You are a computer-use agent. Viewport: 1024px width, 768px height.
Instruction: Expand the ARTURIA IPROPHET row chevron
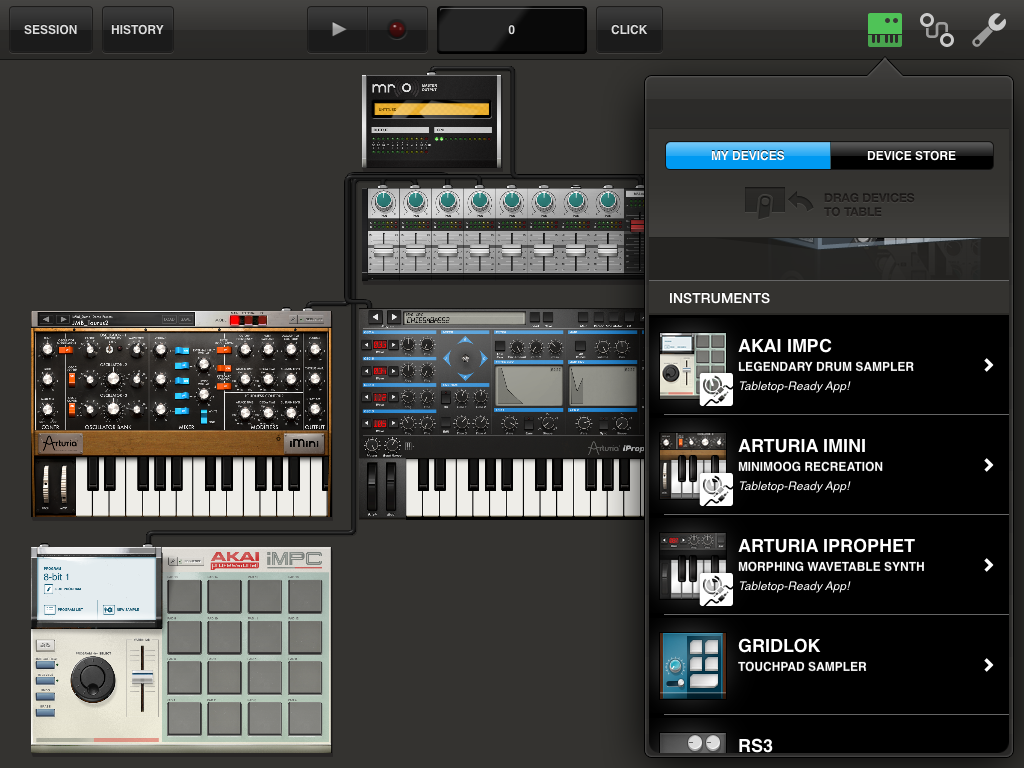pyautogui.click(x=988, y=565)
